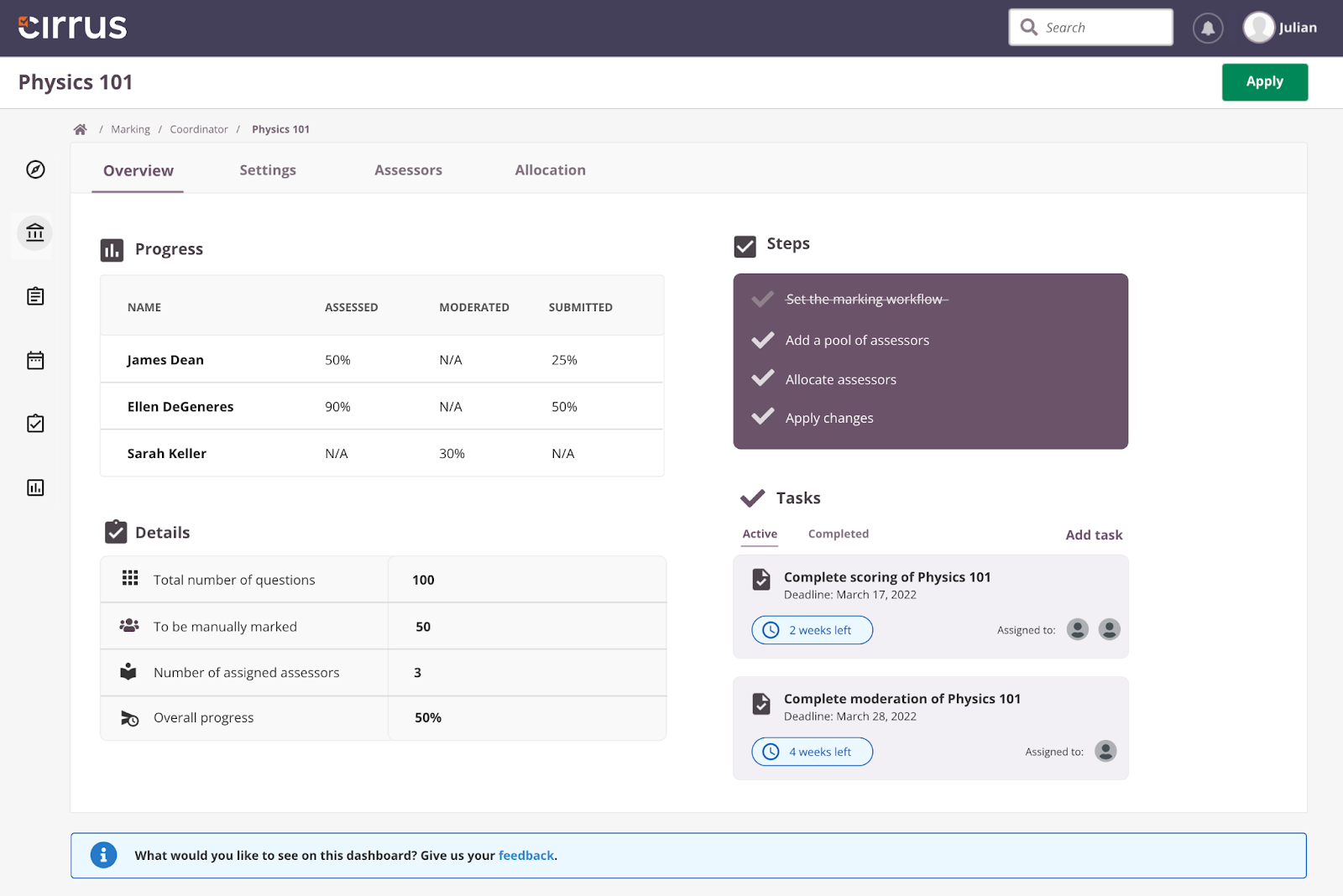
Task: Click Sarah Keller's 30% moderated value
Action: tap(452, 454)
